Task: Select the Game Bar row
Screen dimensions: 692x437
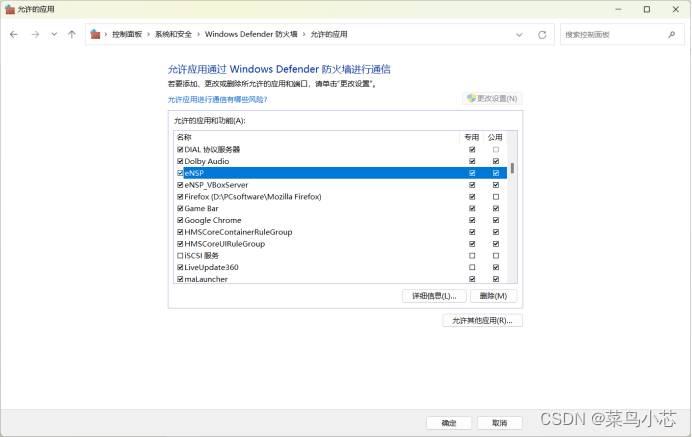Action: click(341, 208)
